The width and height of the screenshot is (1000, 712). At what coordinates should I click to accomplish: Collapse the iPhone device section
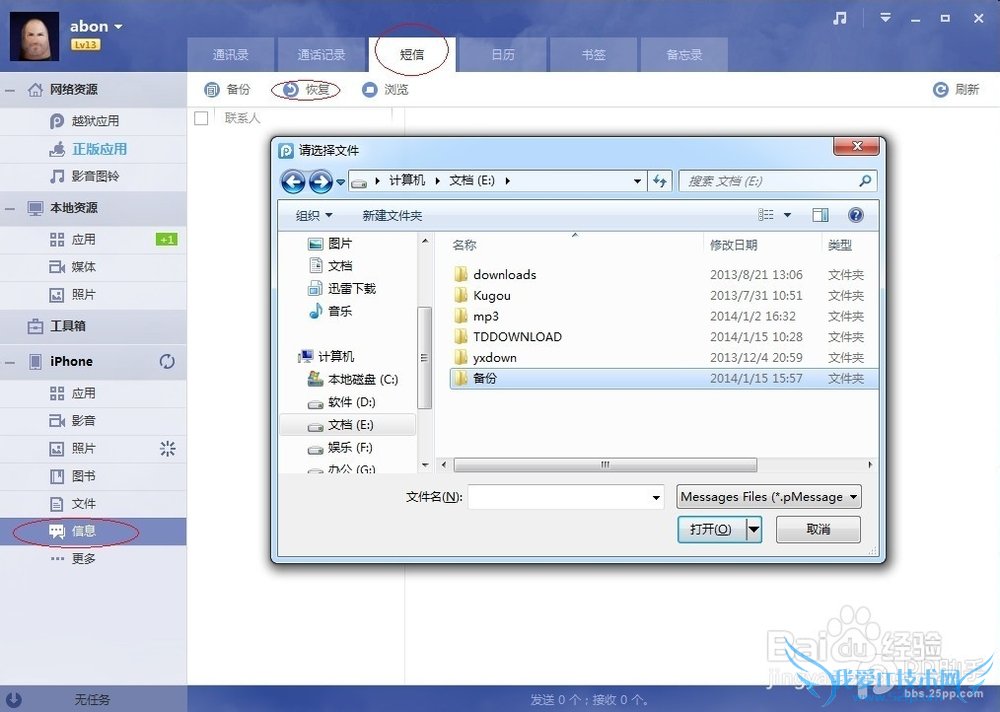pyautogui.click(x=10, y=362)
